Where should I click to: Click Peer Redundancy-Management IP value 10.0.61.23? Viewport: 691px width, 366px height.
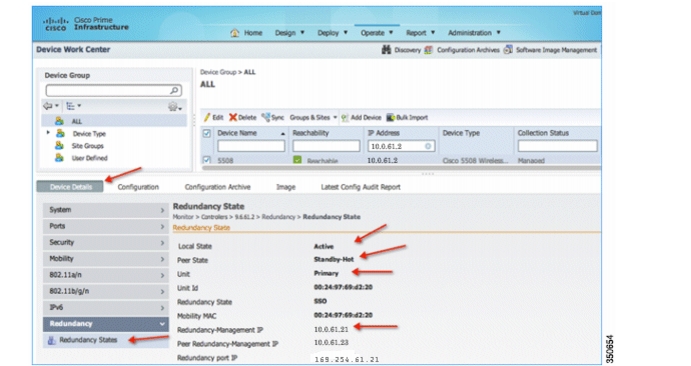click(x=331, y=342)
